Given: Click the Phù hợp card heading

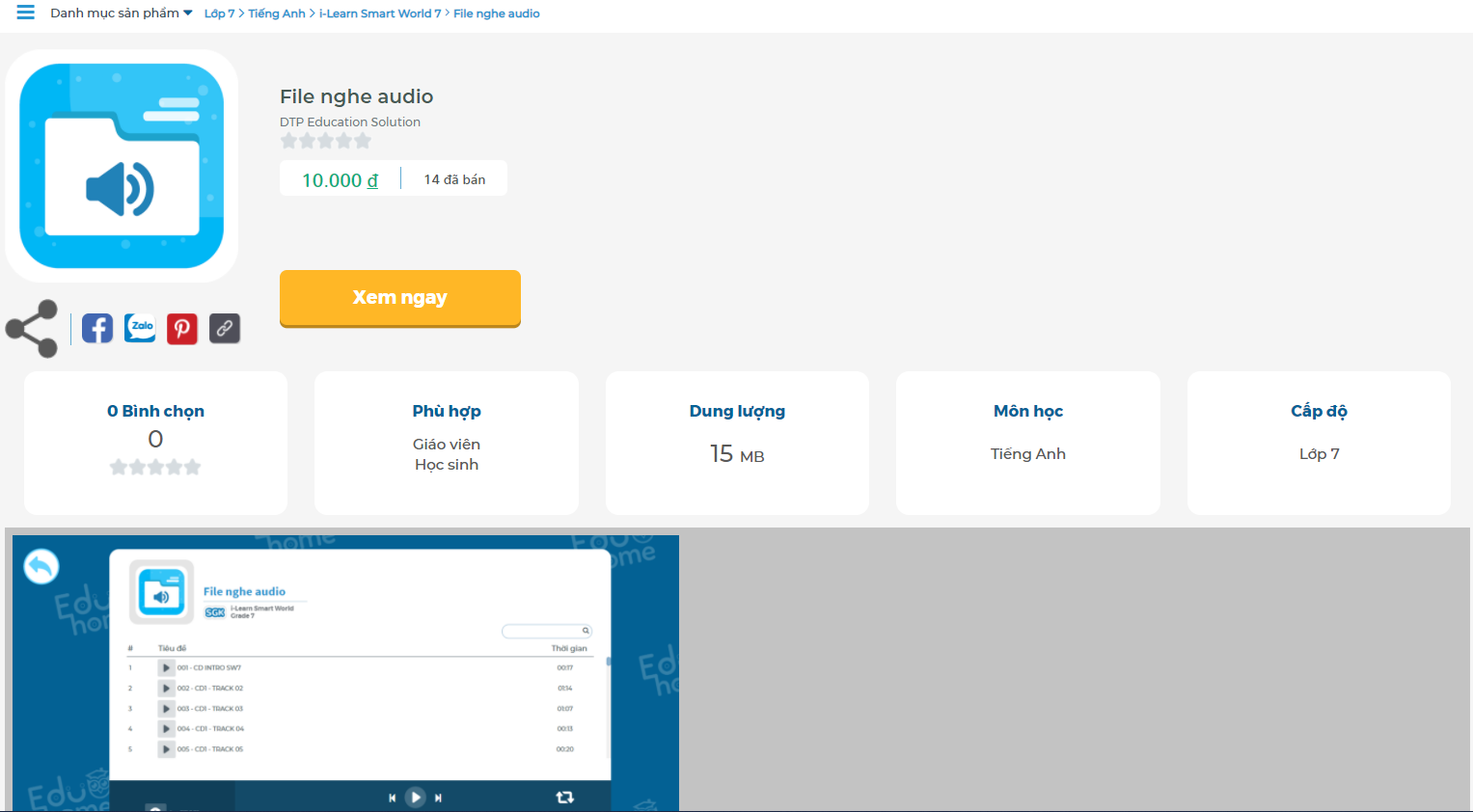Looking at the screenshot, I should coord(447,411).
